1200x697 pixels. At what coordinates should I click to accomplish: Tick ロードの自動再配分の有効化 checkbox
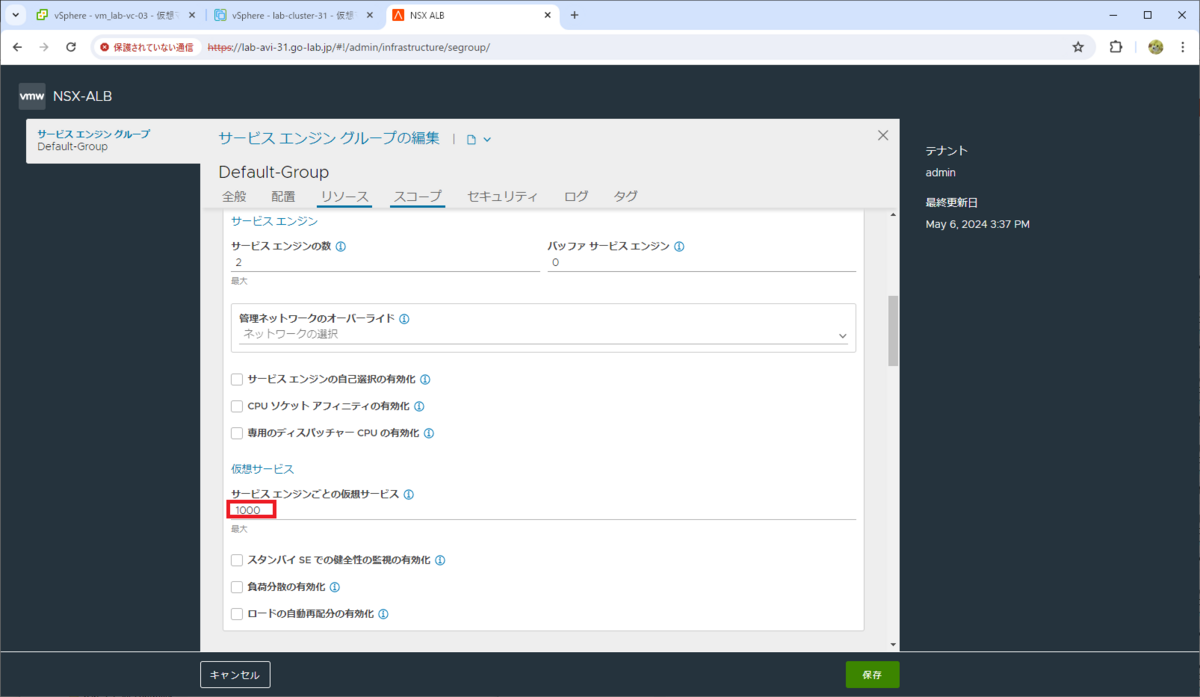[237, 614]
